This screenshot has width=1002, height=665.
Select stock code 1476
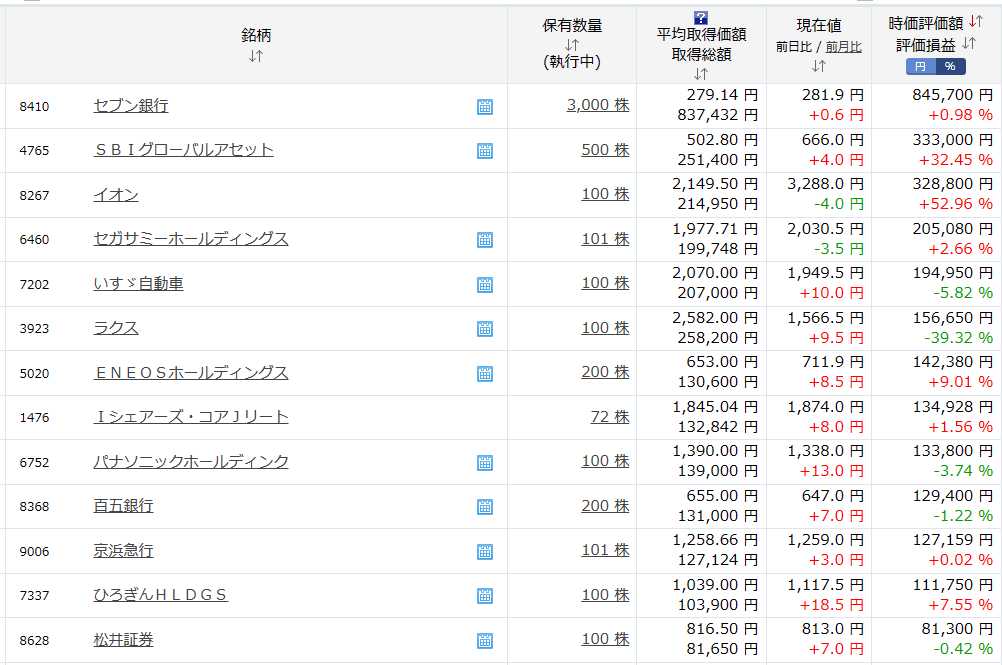[x=34, y=418]
